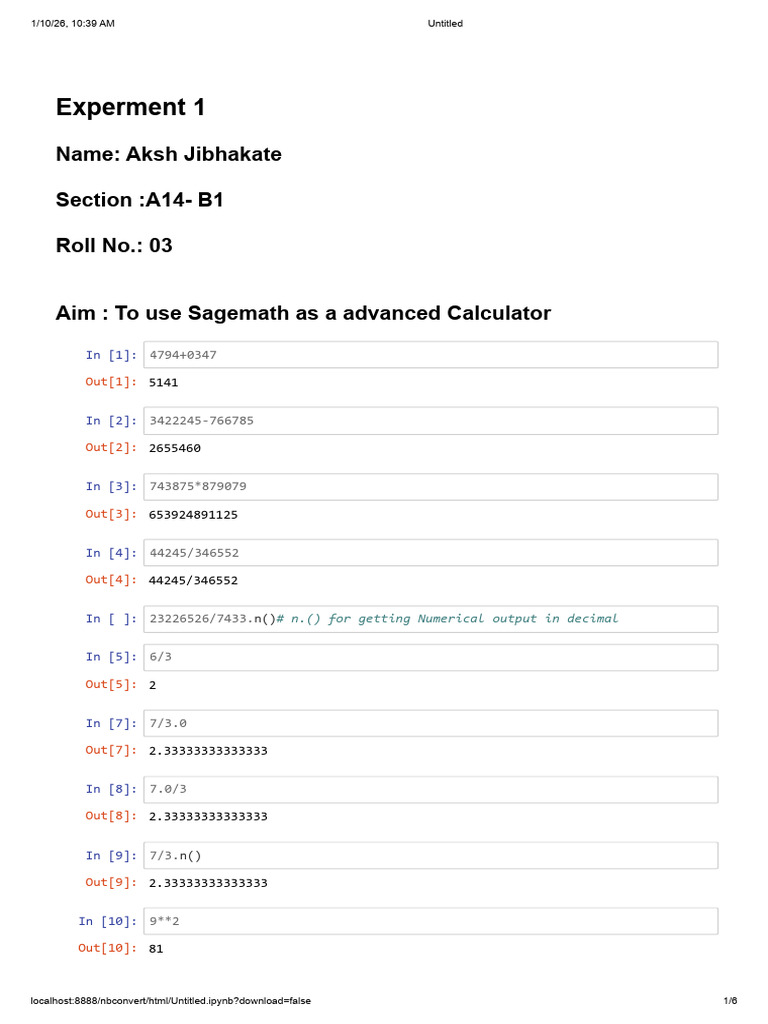Image resolution: width=768 pixels, height=1024 pixels.
Task: Click the localhost nbconvert URL in footer
Action: [x=170, y=1000]
